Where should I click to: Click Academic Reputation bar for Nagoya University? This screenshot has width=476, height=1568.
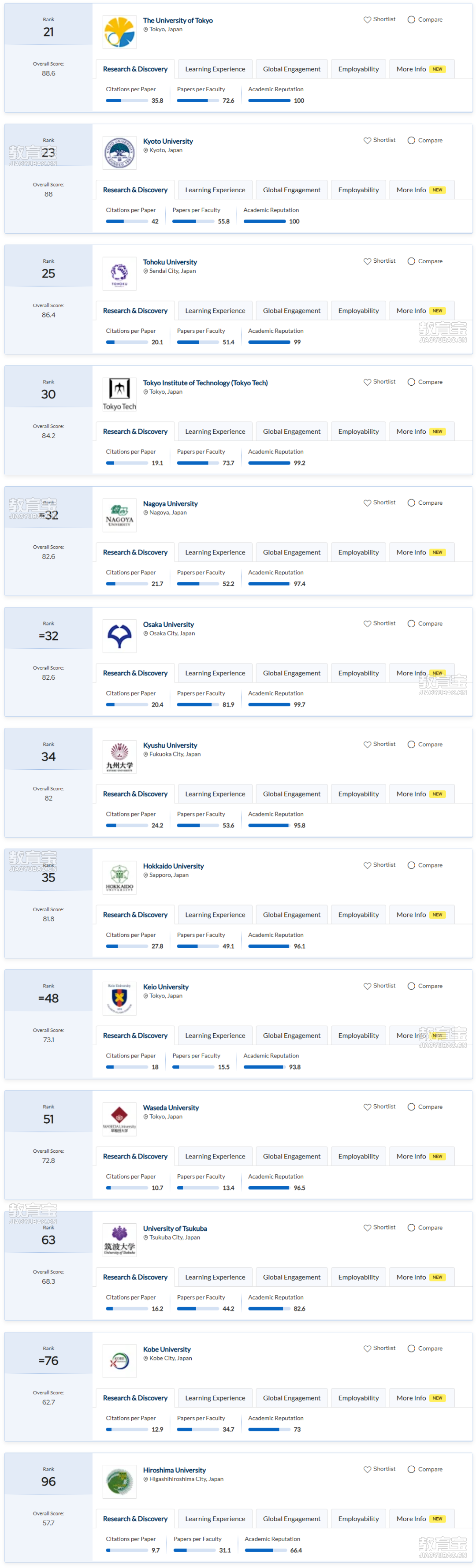269,584
